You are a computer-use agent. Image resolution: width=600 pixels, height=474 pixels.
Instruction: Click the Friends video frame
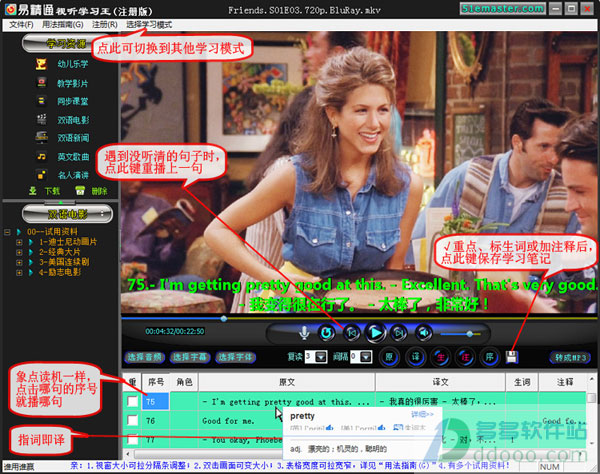tap(359, 172)
